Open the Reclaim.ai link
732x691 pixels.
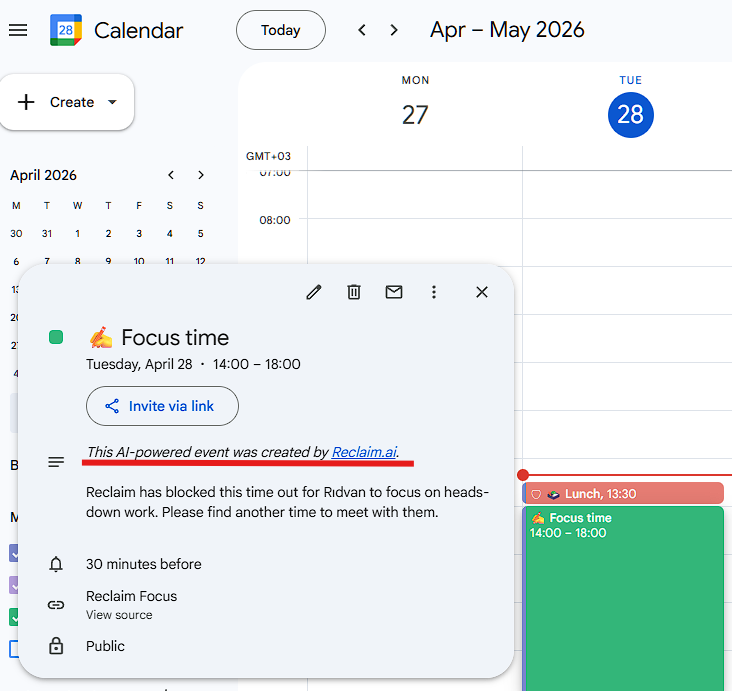pos(364,452)
